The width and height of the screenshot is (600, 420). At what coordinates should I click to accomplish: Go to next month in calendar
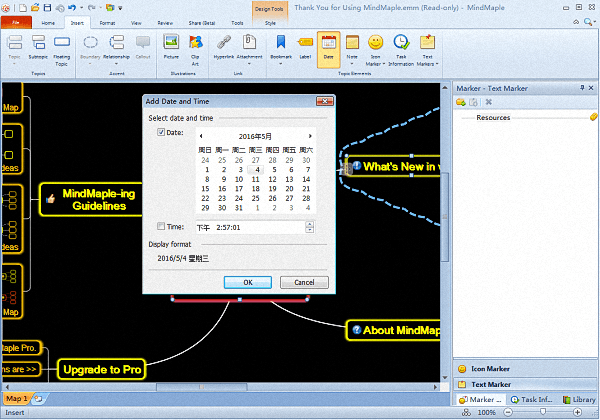point(310,136)
